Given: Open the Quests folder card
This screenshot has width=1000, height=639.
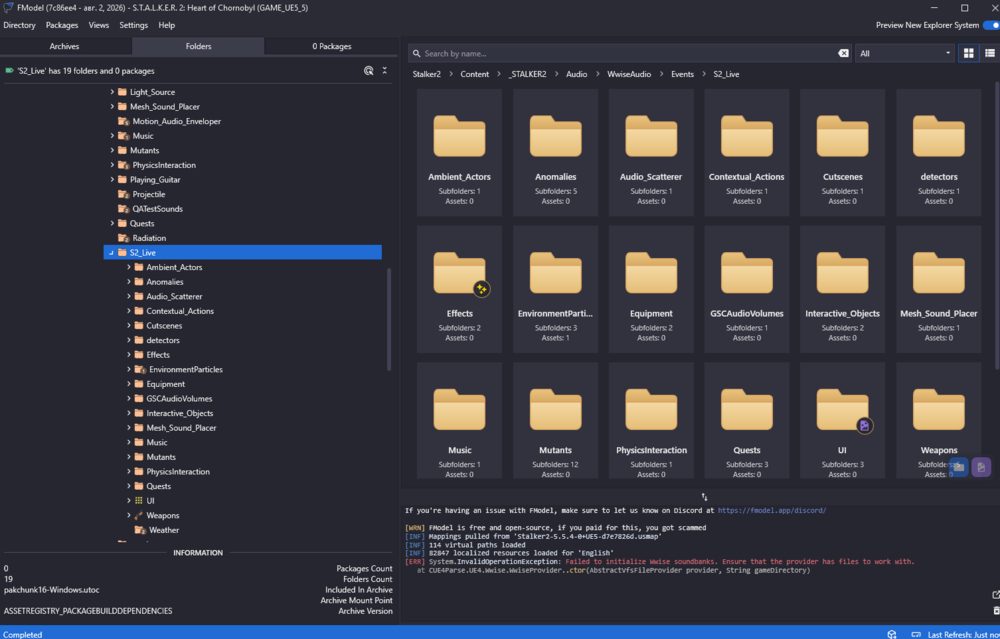Looking at the screenshot, I should click(747, 421).
